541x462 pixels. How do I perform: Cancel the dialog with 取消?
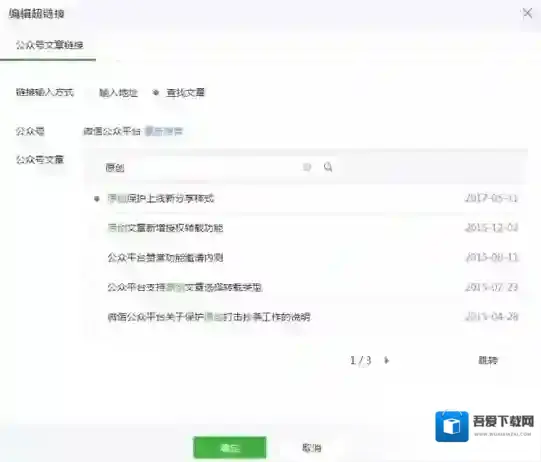[312, 448]
